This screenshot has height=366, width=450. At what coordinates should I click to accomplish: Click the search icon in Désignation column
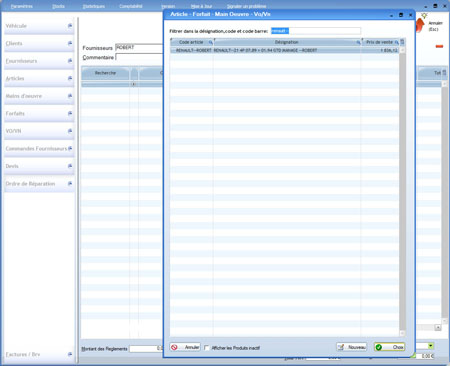358,42
